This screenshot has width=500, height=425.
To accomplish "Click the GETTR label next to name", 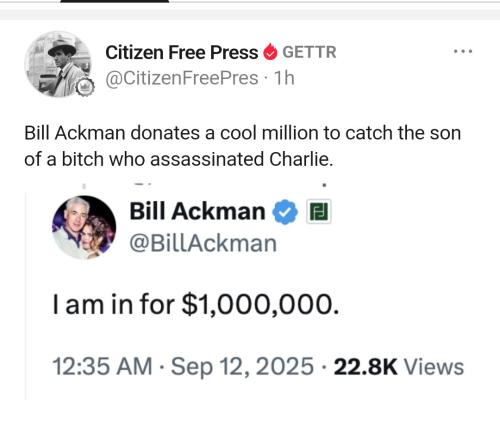I will pos(309,52).
